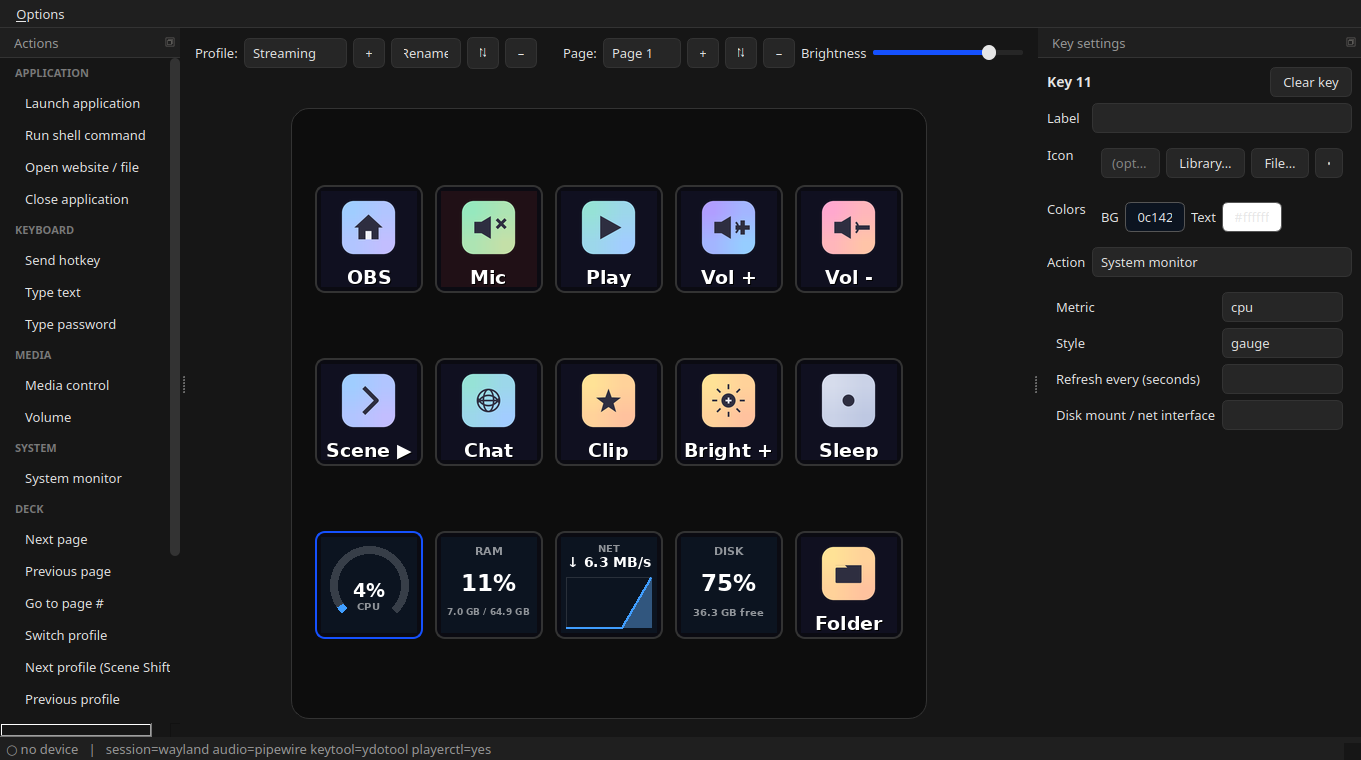Select the Sleep key
The width and height of the screenshot is (1361, 760).
pos(849,412)
